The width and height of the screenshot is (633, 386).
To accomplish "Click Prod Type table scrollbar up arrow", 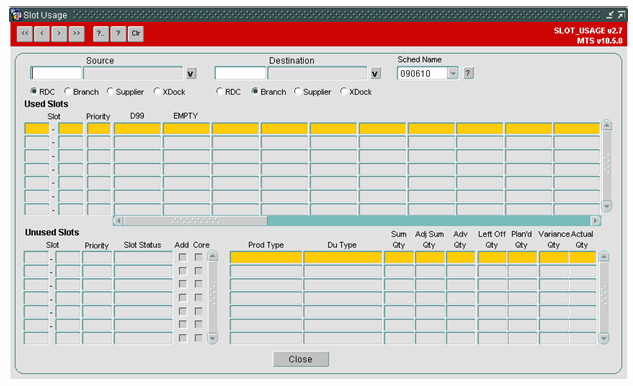I will click(604, 256).
